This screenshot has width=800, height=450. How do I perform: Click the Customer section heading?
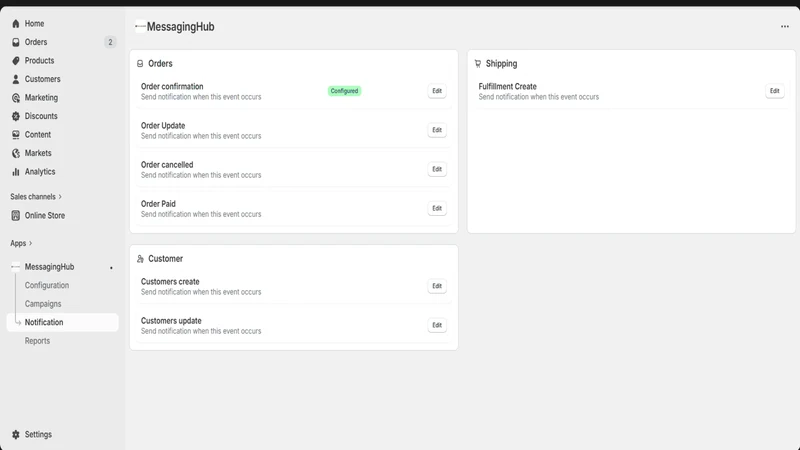[165, 259]
